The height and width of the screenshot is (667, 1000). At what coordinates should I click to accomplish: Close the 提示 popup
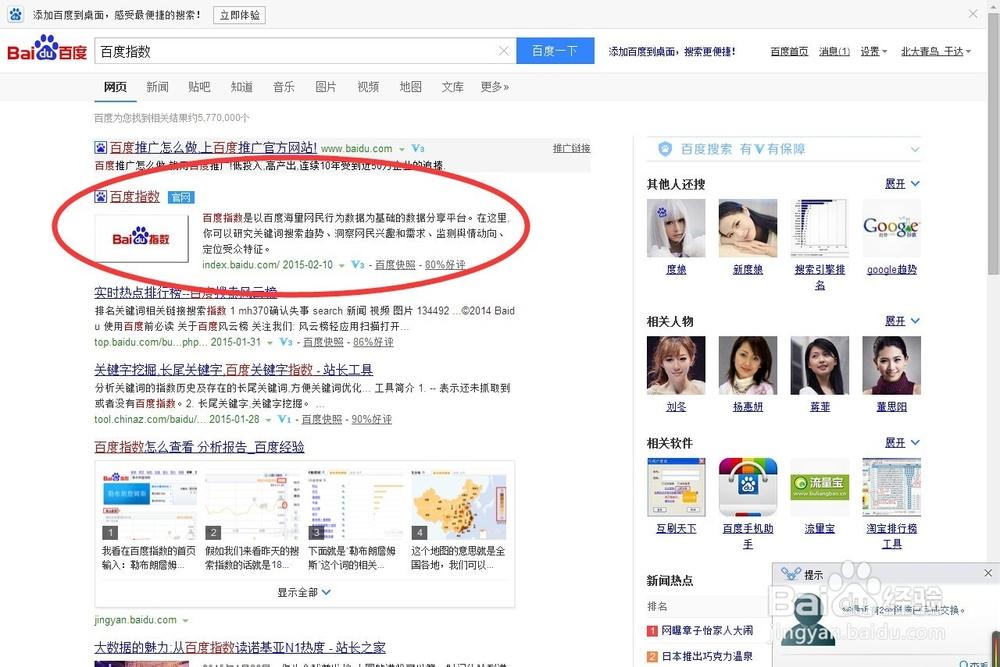988,573
